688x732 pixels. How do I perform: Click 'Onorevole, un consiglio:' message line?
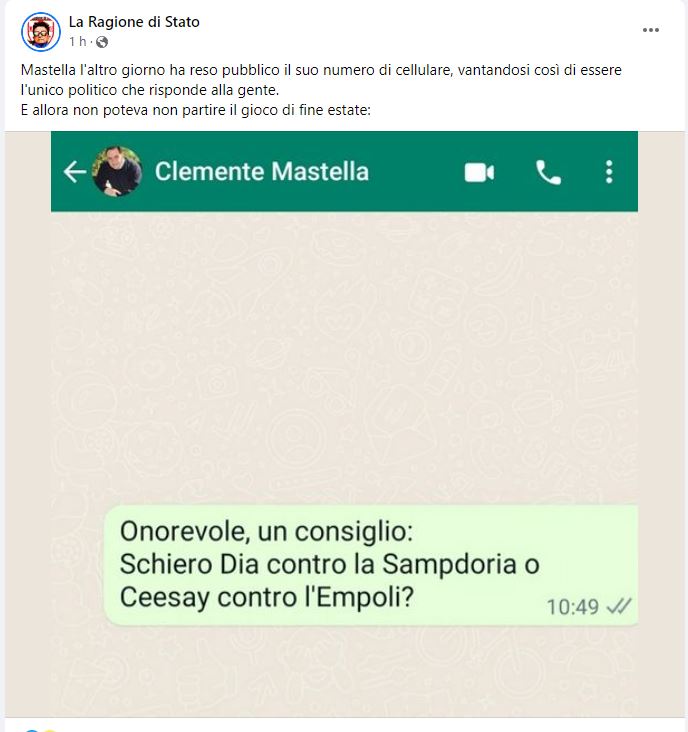click(x=267, y=532)
